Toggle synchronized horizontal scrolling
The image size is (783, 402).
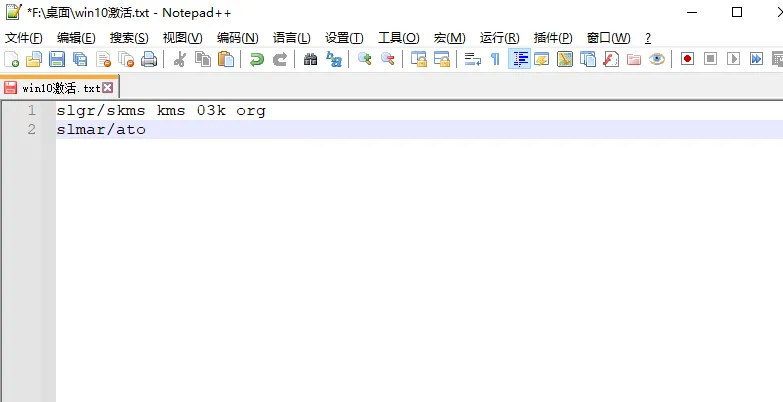click(x=442, y=59)
